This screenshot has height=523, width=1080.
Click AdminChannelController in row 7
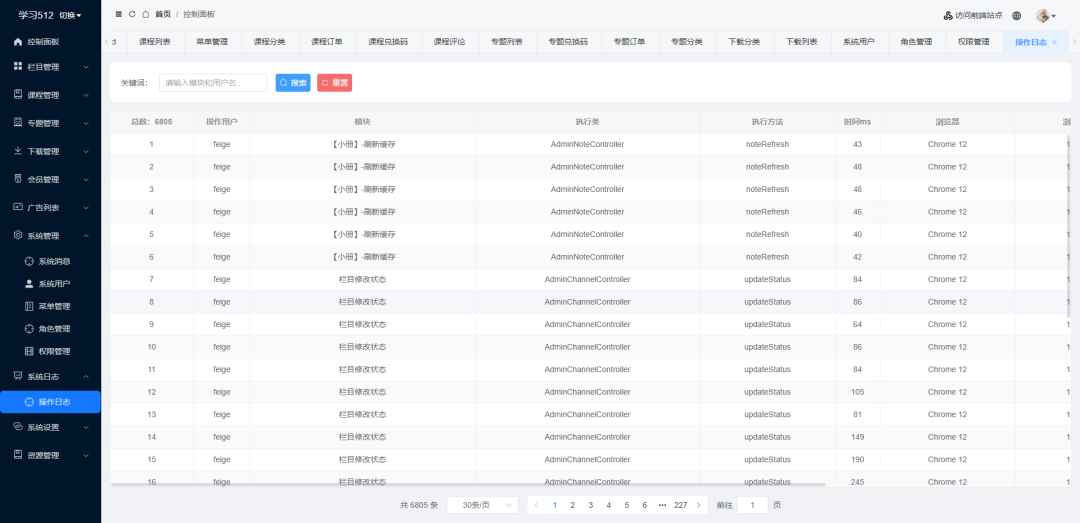[588, 279]
